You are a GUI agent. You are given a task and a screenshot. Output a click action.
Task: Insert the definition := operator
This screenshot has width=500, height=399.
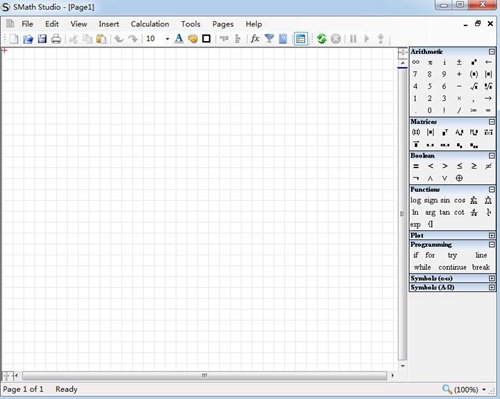click(474, 110)
